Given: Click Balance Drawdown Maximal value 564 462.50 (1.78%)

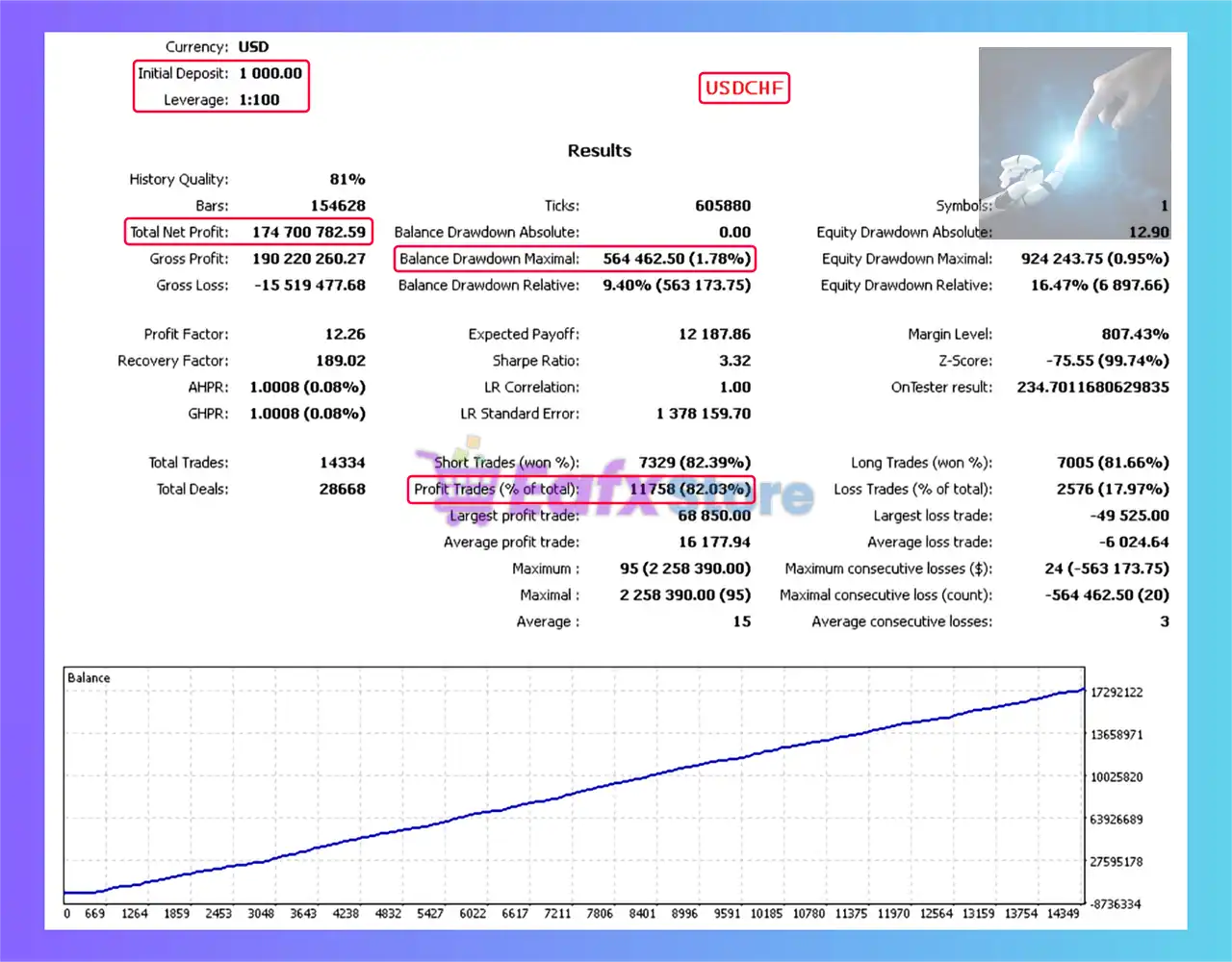Looking at the screenshot, I should [677, 258].
